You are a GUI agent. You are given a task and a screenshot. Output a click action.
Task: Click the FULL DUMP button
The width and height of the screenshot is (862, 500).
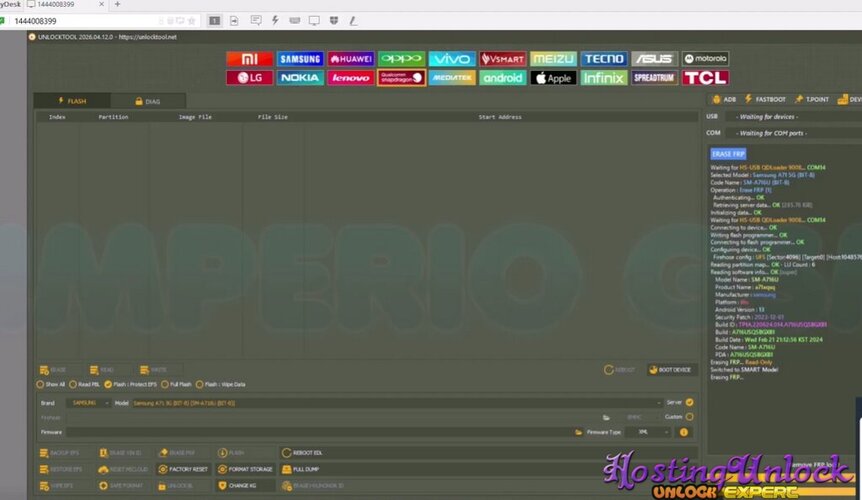301,469
